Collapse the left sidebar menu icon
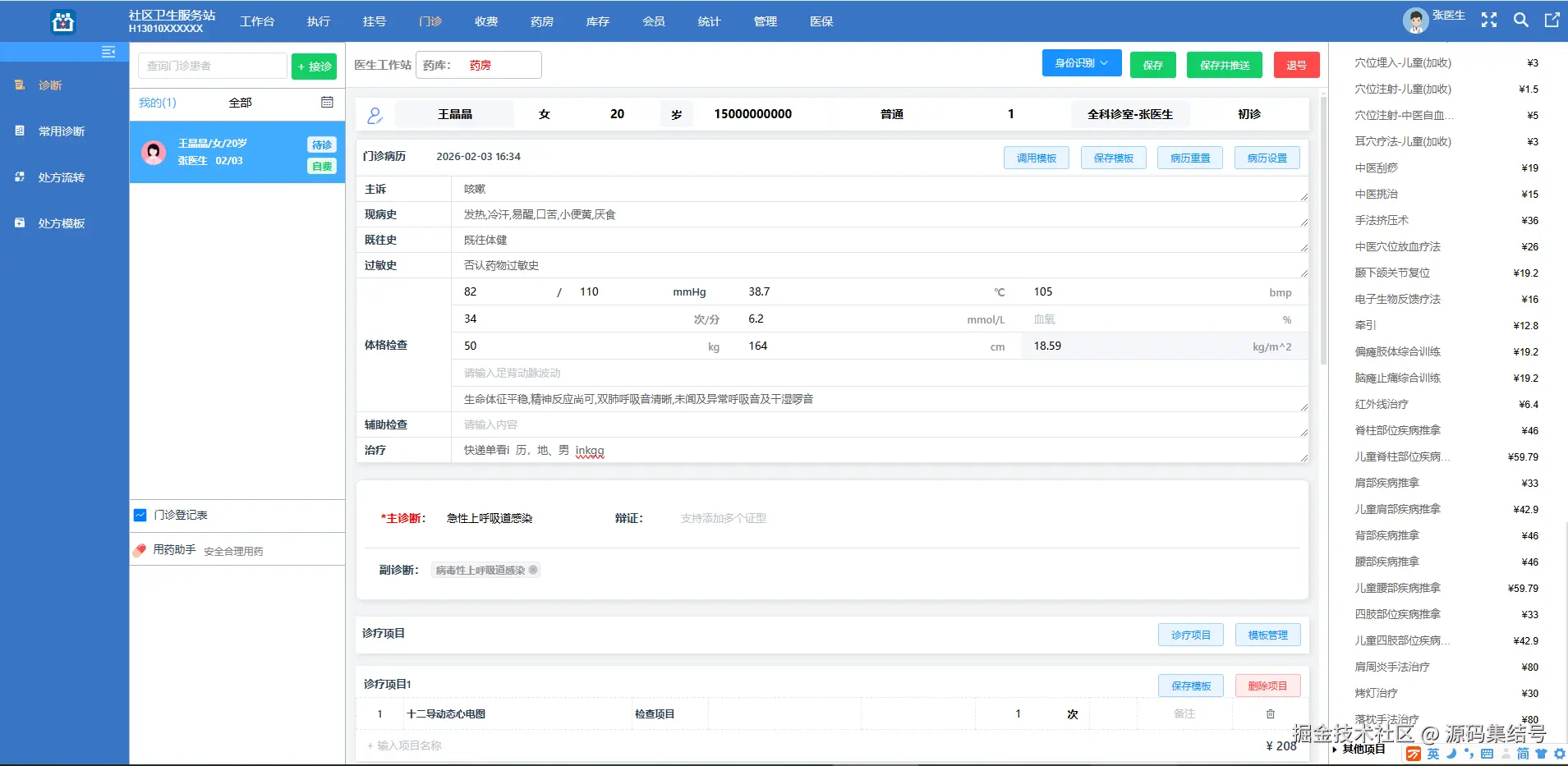This screenshot has width=1568, height=766. click(x=108, y=53)
